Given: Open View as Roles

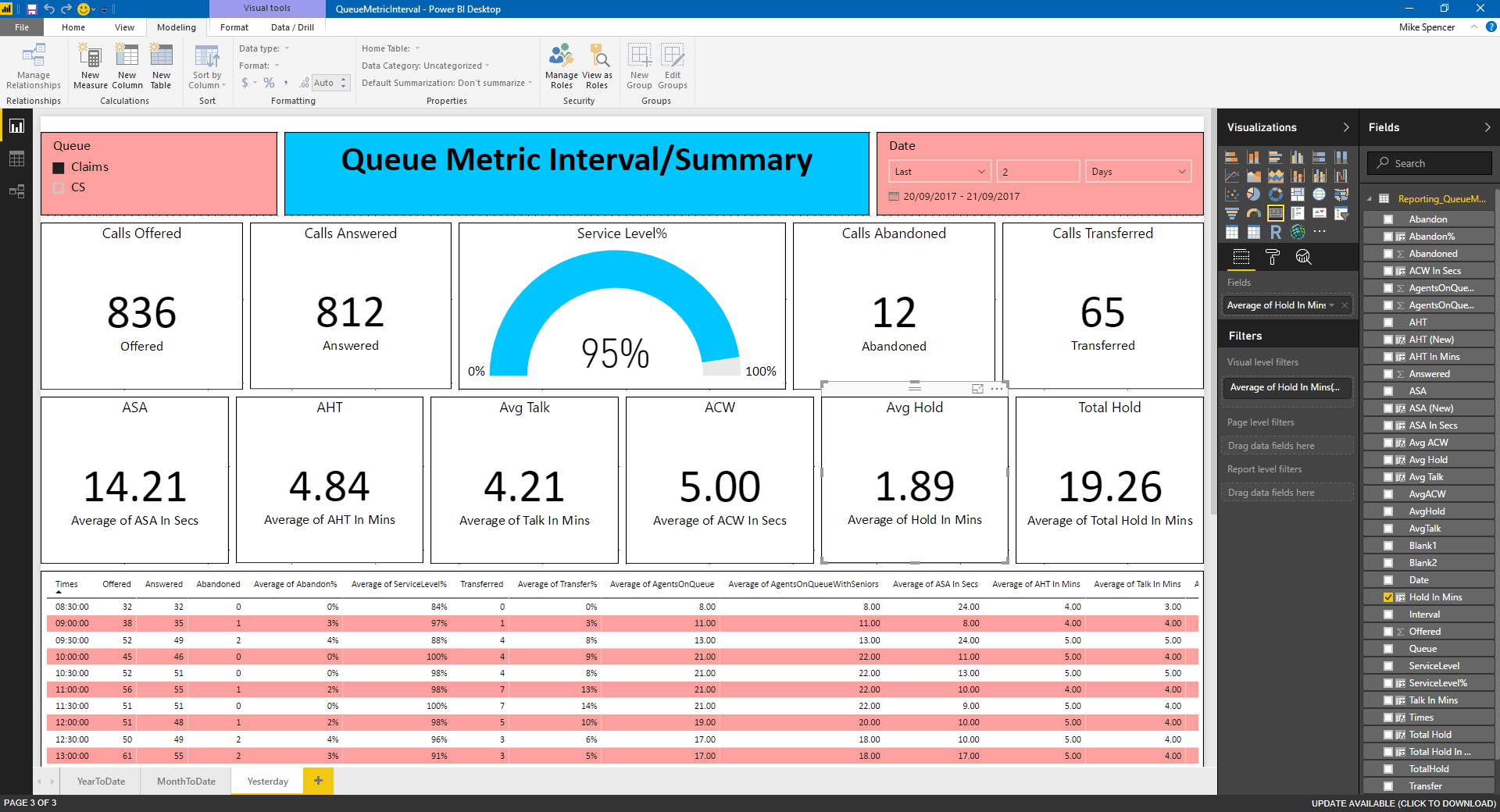Looking at the screenshot, I should 597,66.
